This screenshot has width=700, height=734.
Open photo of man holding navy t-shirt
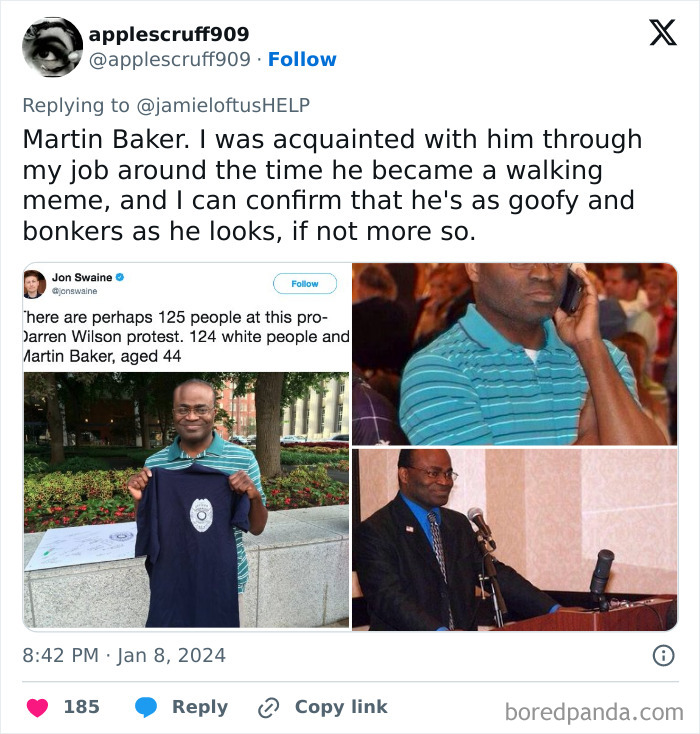186,499
